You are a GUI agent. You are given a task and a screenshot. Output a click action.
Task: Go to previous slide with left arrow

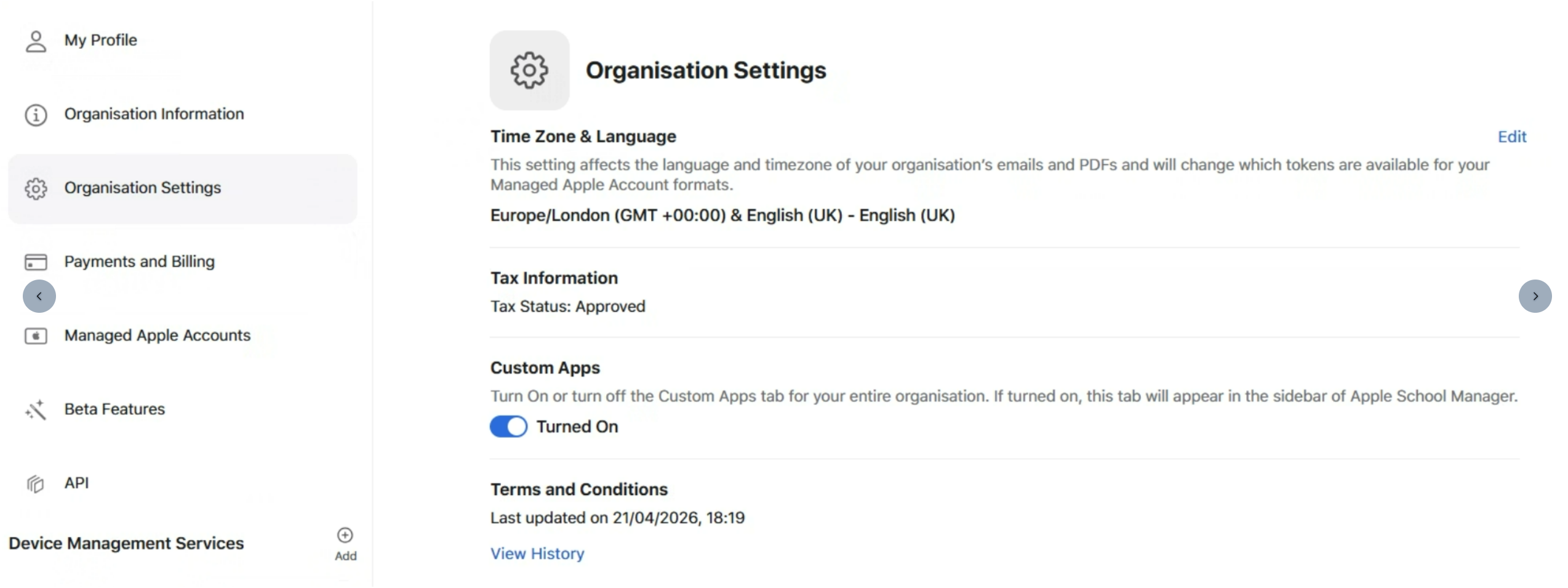click(39, 296)
